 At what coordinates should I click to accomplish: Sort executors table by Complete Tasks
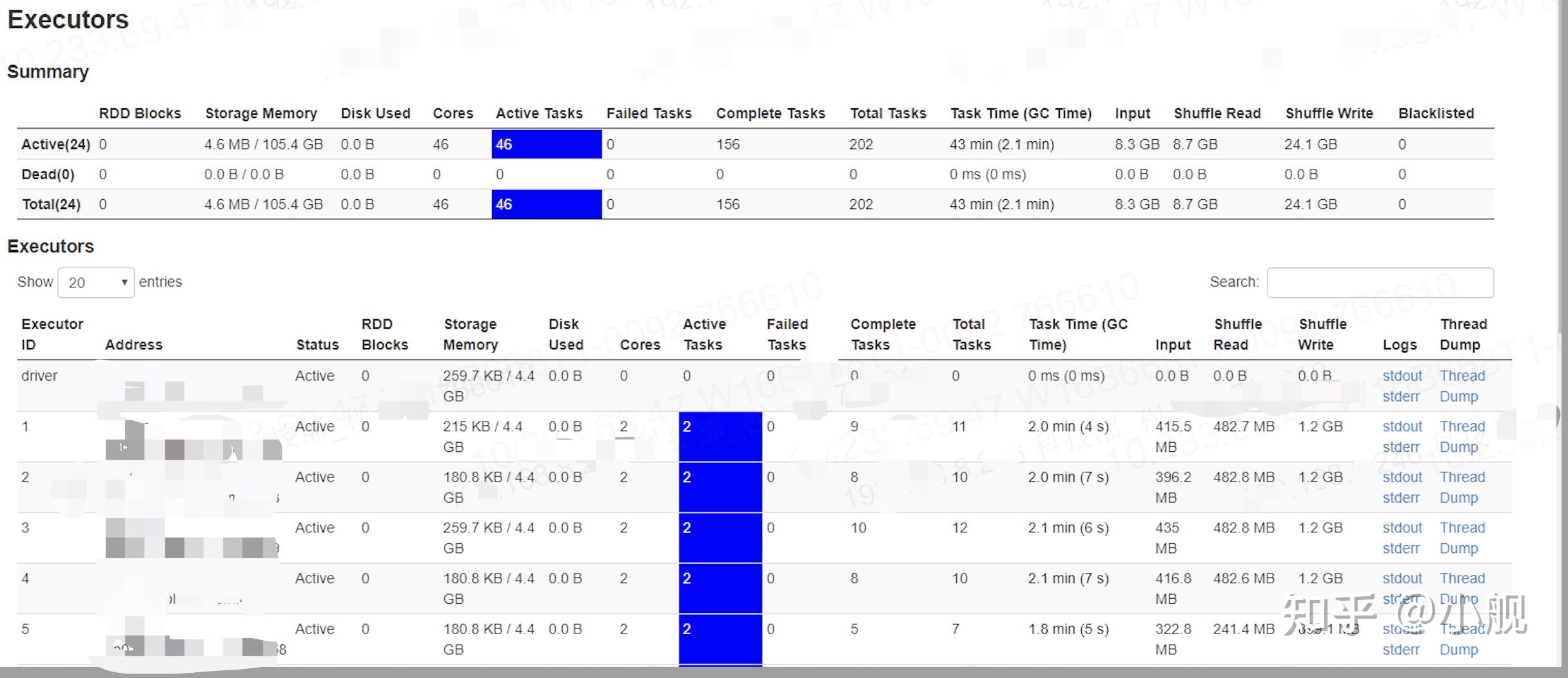pyautogui.click(x=883, y=334)
